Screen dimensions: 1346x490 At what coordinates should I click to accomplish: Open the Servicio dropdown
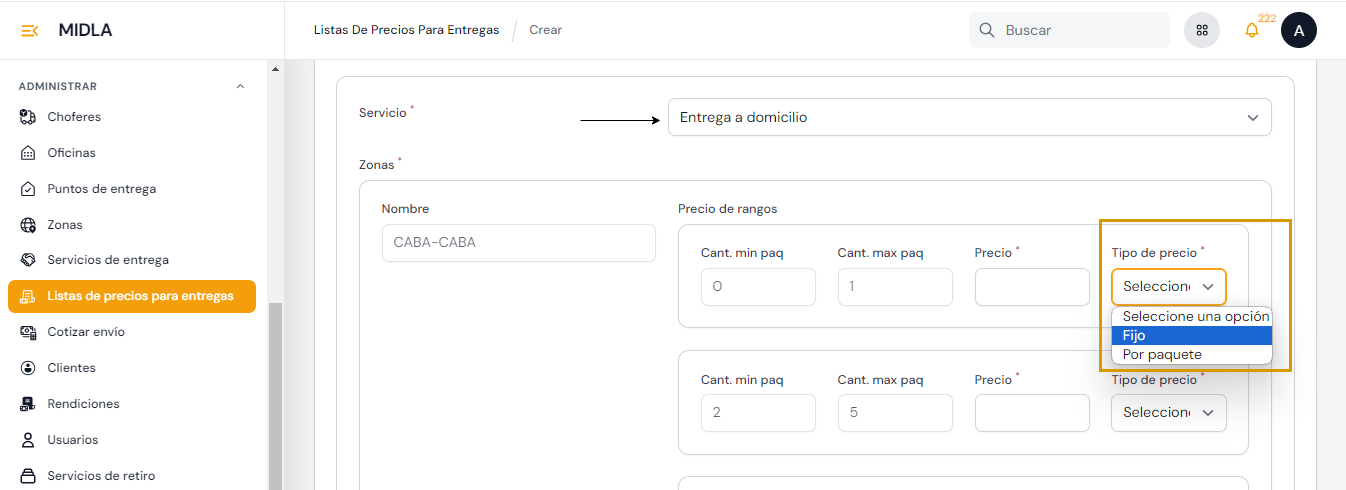[969, 117]
